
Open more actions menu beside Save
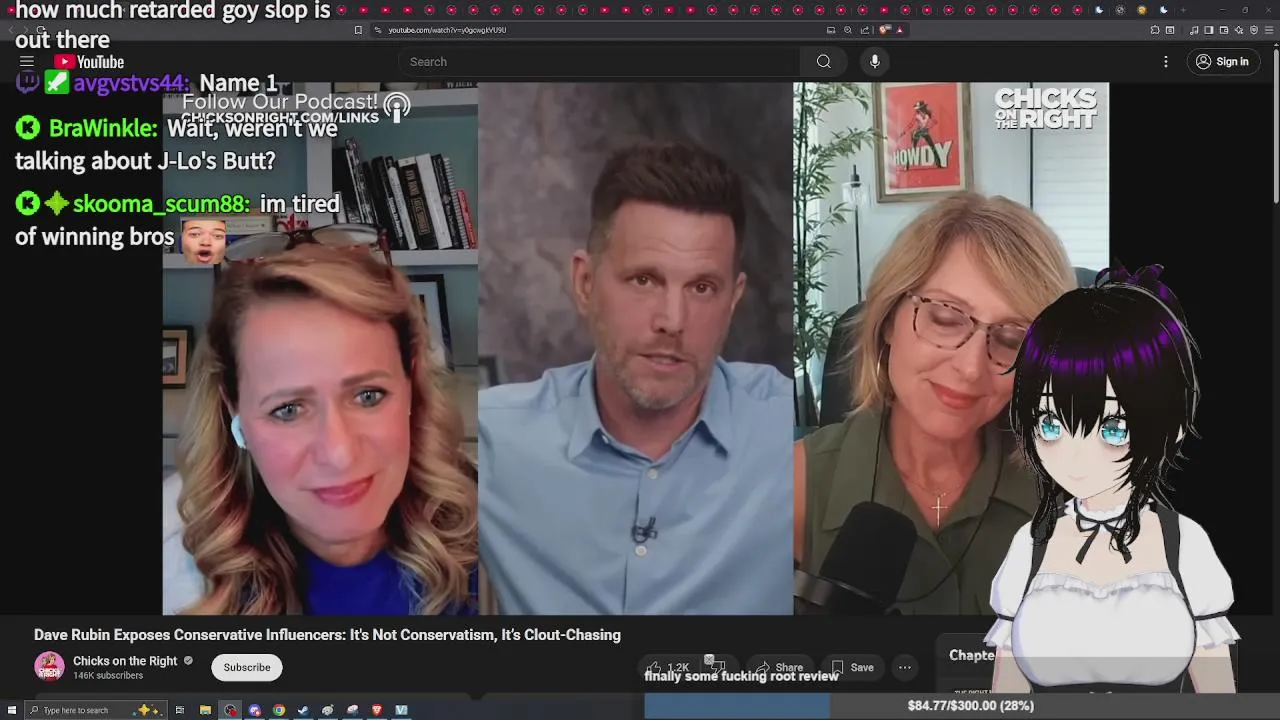(905, 667)
